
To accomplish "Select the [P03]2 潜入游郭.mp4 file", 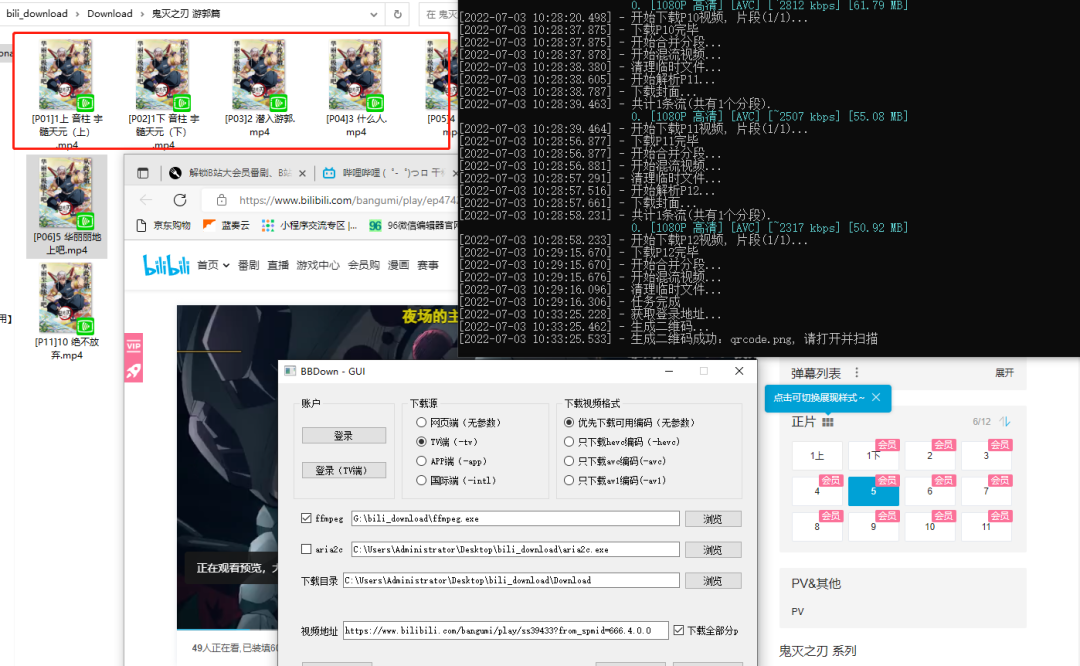I will [x=260, y=88].
